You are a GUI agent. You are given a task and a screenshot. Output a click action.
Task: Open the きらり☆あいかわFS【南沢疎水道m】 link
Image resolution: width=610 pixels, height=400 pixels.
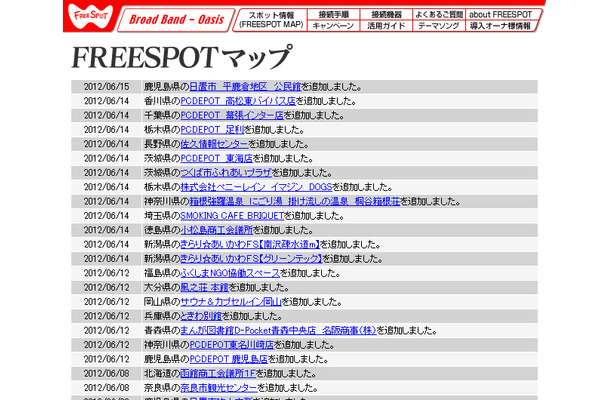click(250, 244)
